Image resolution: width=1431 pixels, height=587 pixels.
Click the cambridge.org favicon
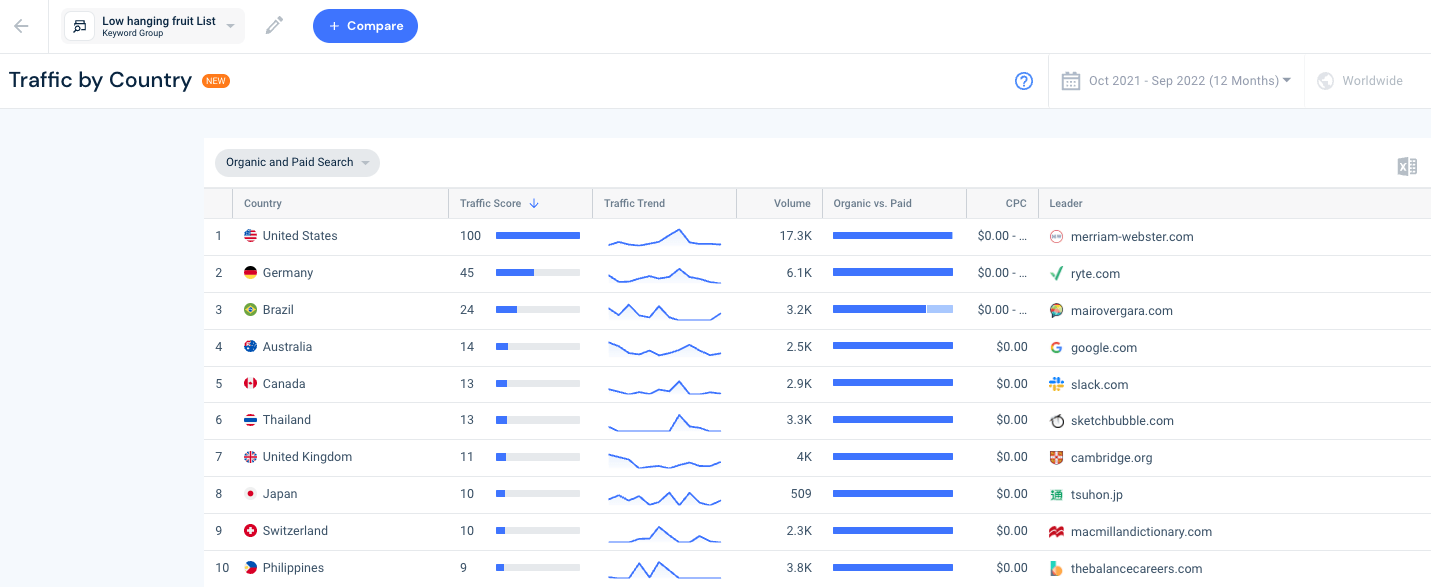point(1056,458)
